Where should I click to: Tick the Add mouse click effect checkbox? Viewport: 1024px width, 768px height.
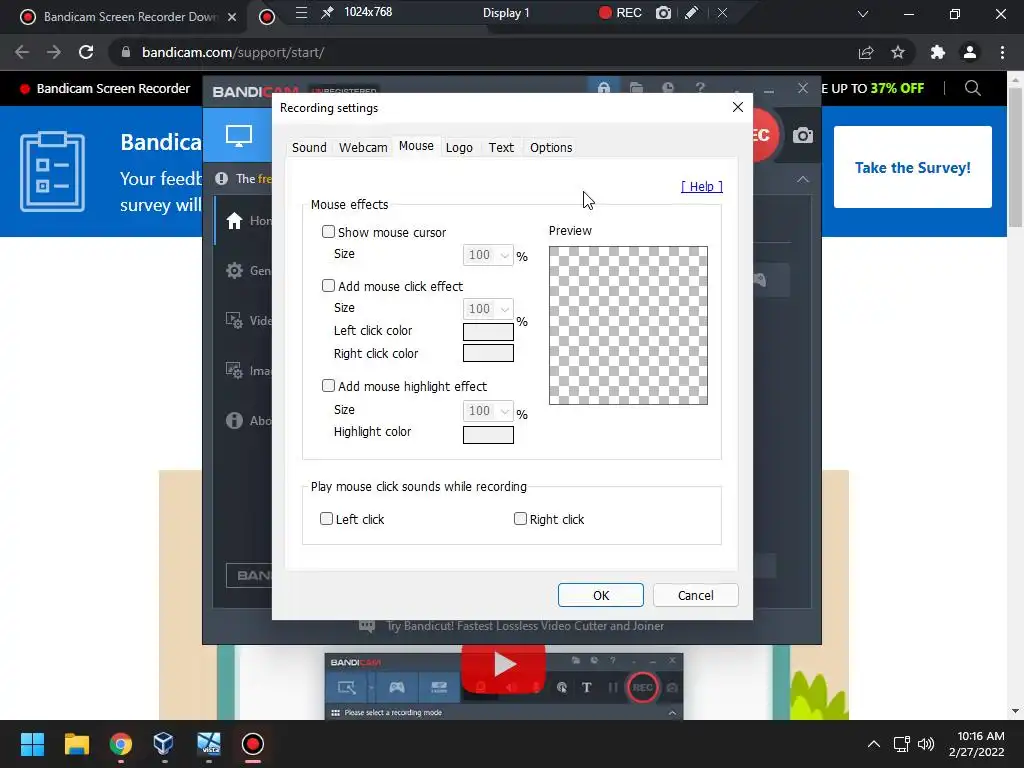click(x=328, y=286)
